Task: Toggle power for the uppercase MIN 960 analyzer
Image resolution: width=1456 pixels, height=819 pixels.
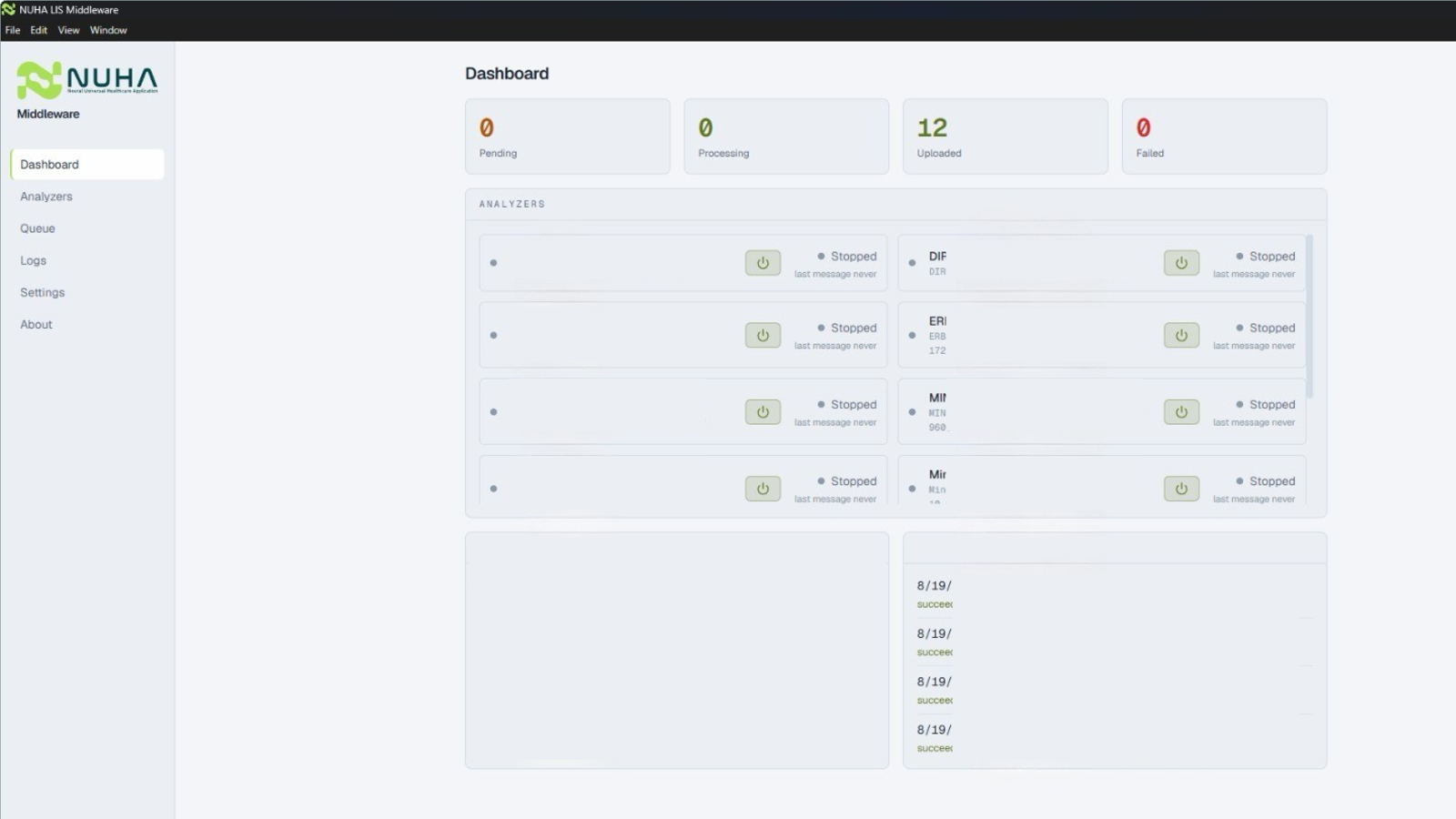Action: (1181, 411)
